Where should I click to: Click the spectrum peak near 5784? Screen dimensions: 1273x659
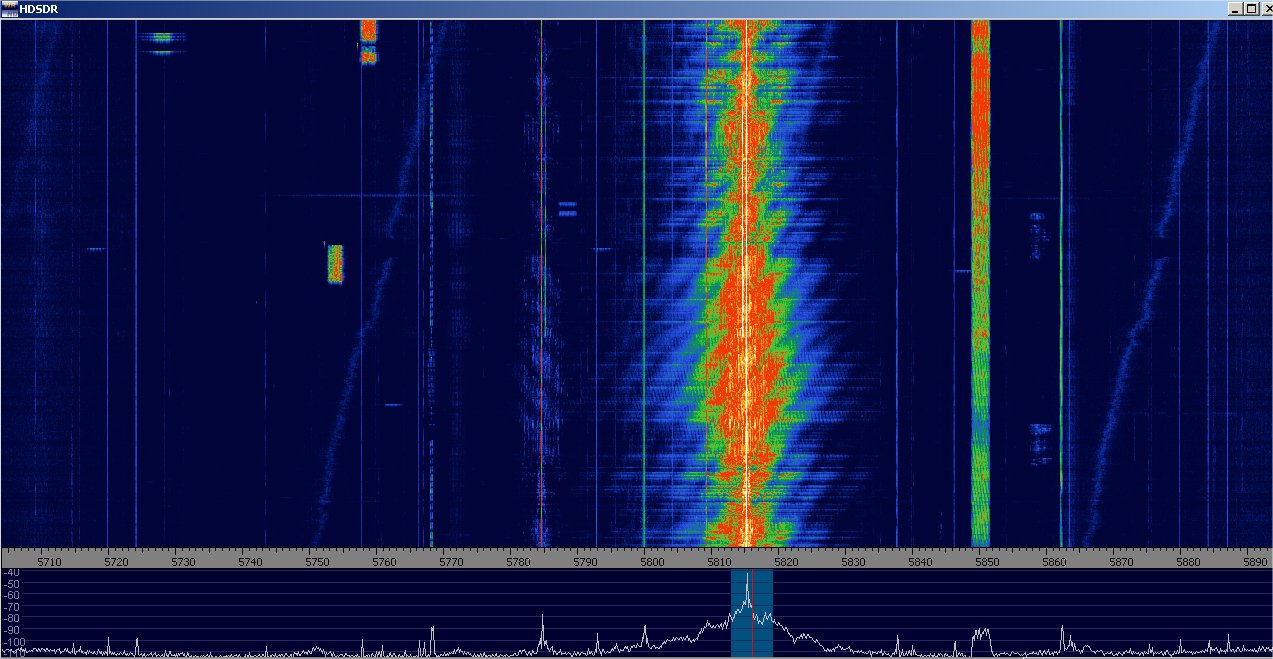[542, 632]
